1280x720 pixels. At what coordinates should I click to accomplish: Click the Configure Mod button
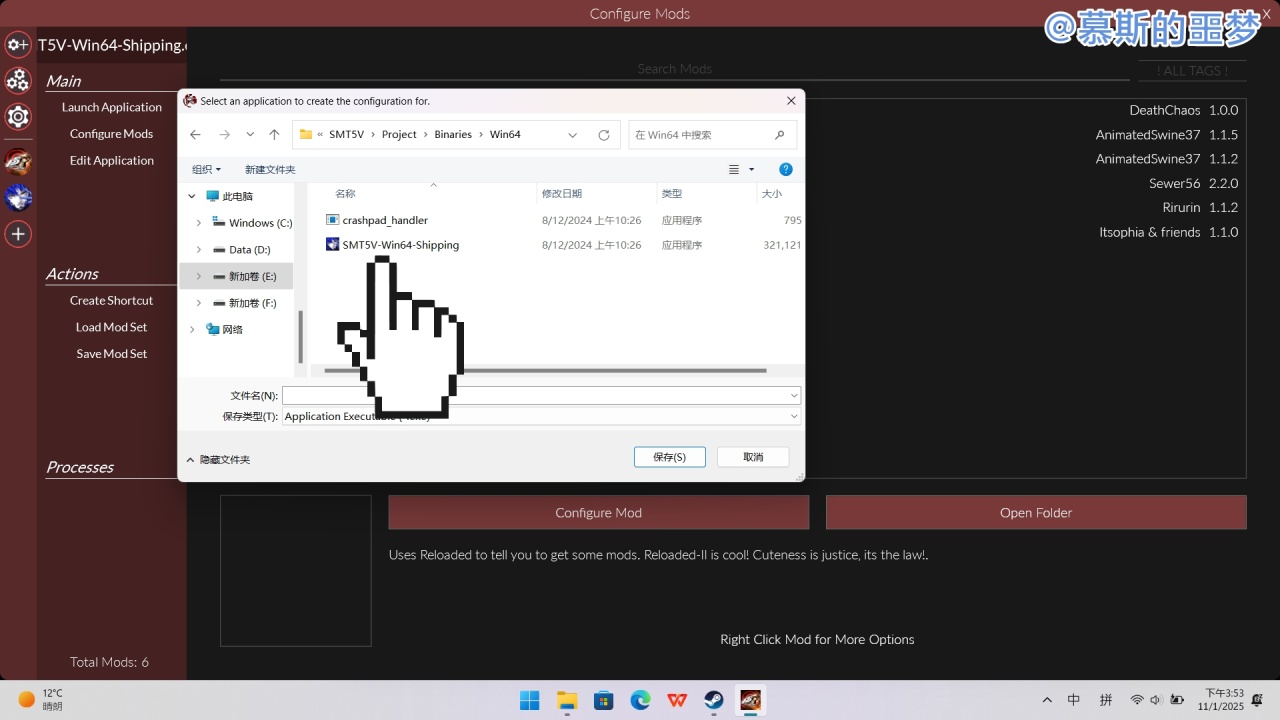(599, 513)
